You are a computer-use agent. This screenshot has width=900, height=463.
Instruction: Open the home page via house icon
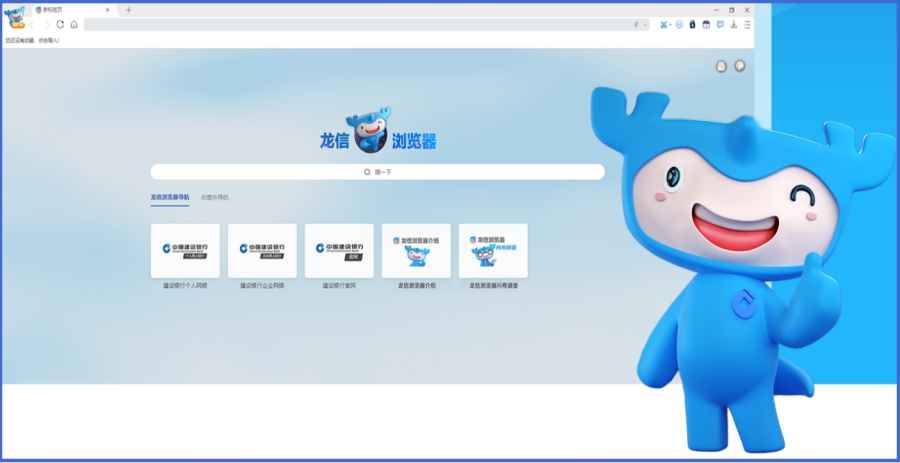tap(74, 25)
